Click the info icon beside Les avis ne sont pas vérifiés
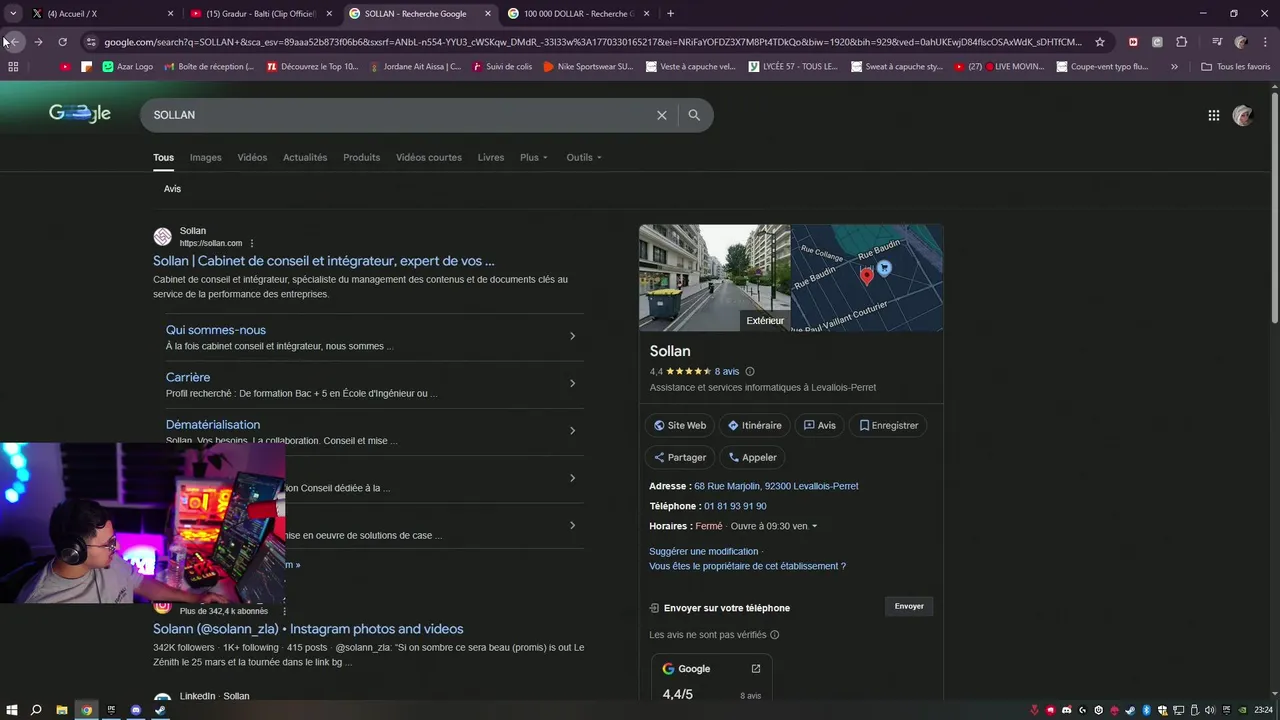 (775, 635)
